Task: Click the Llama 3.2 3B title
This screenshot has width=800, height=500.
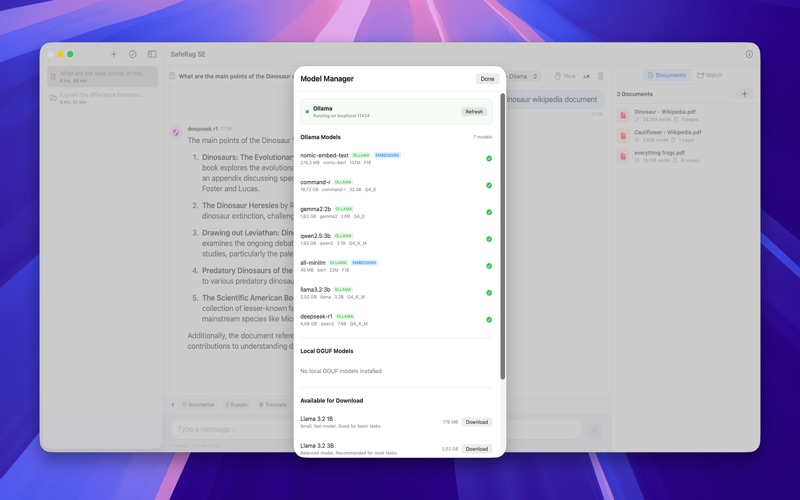Action: 317,445
